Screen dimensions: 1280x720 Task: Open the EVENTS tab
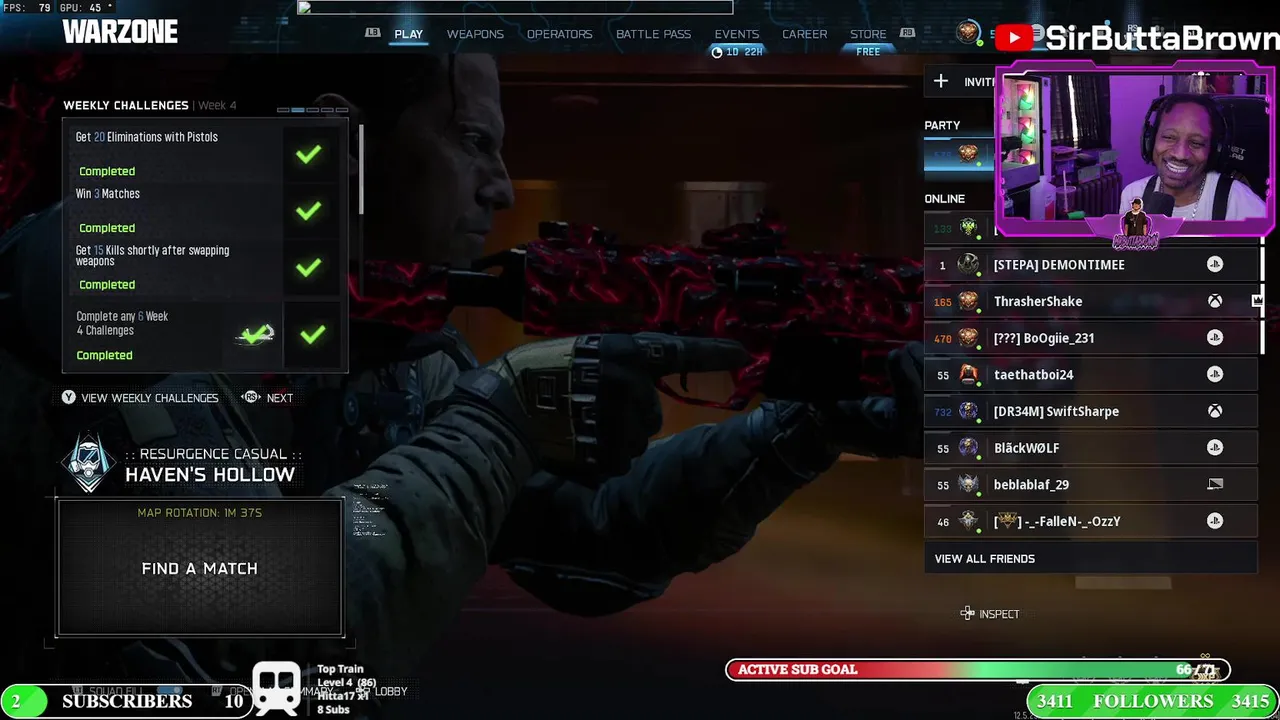click(736, 34)
